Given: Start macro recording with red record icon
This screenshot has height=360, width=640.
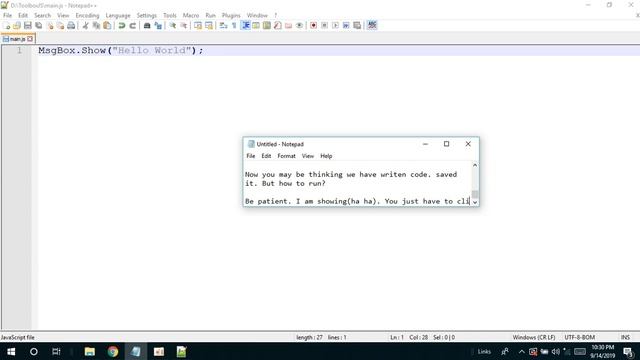Looking at the screenshot, I should (313, 26).
